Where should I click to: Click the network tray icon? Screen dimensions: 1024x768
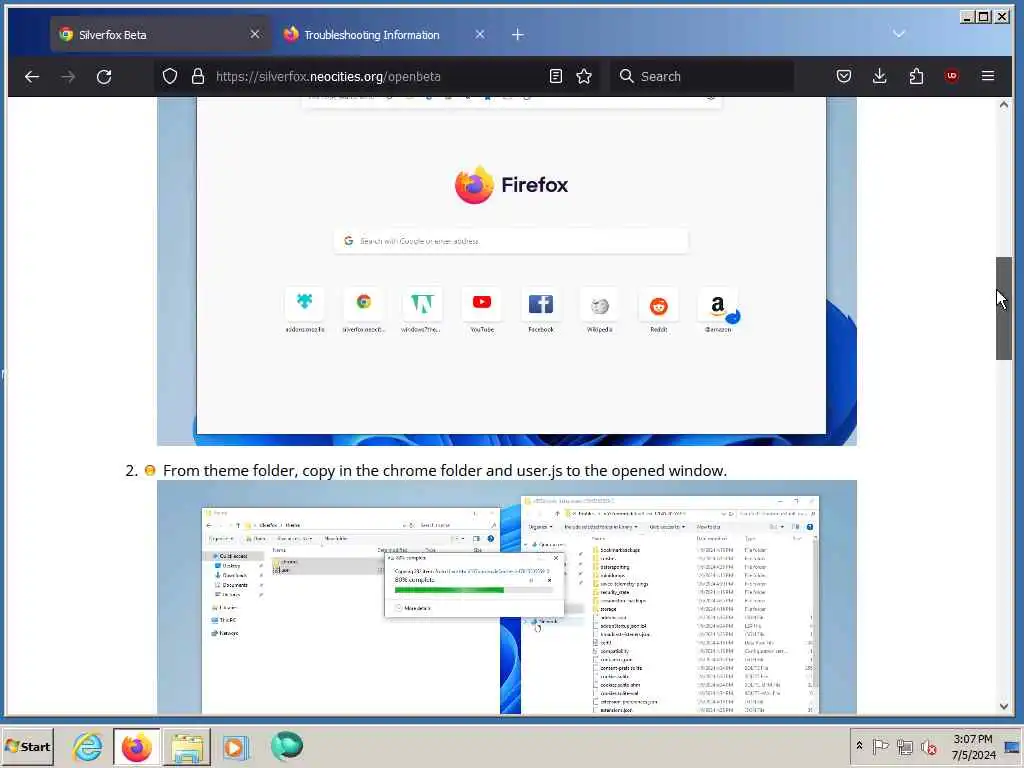point(904,746)
